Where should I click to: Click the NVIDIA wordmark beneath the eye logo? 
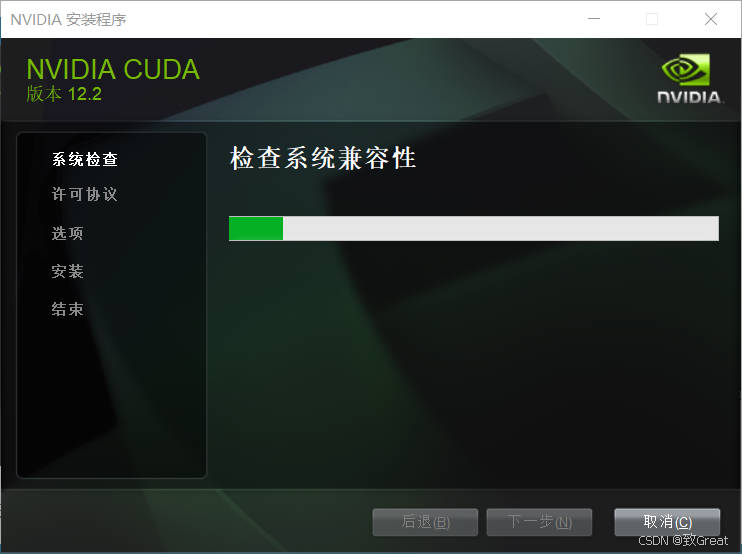click(x=689, y=97)
